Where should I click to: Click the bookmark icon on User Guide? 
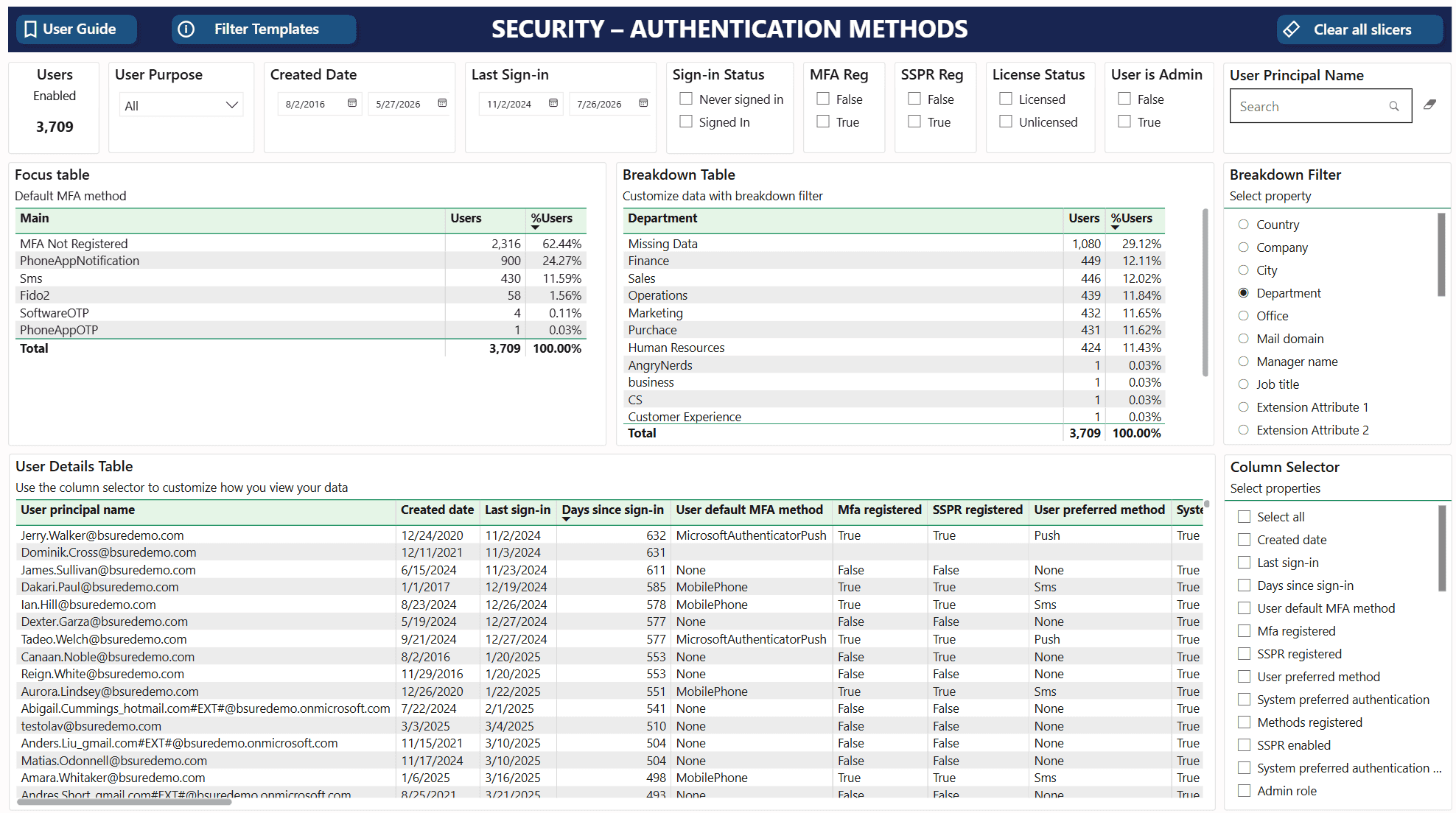pos(30,29)
